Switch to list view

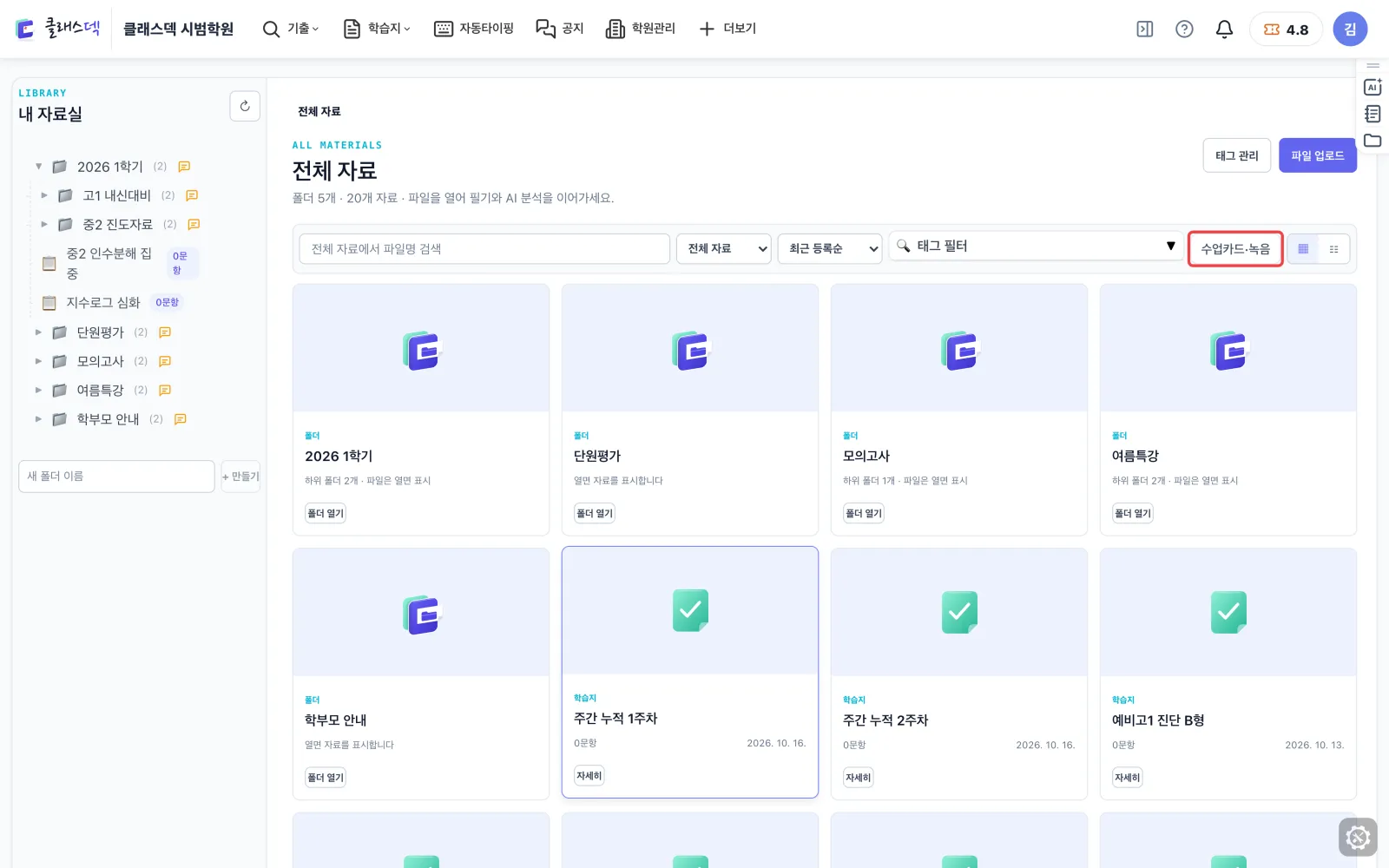coord(1334,249)
